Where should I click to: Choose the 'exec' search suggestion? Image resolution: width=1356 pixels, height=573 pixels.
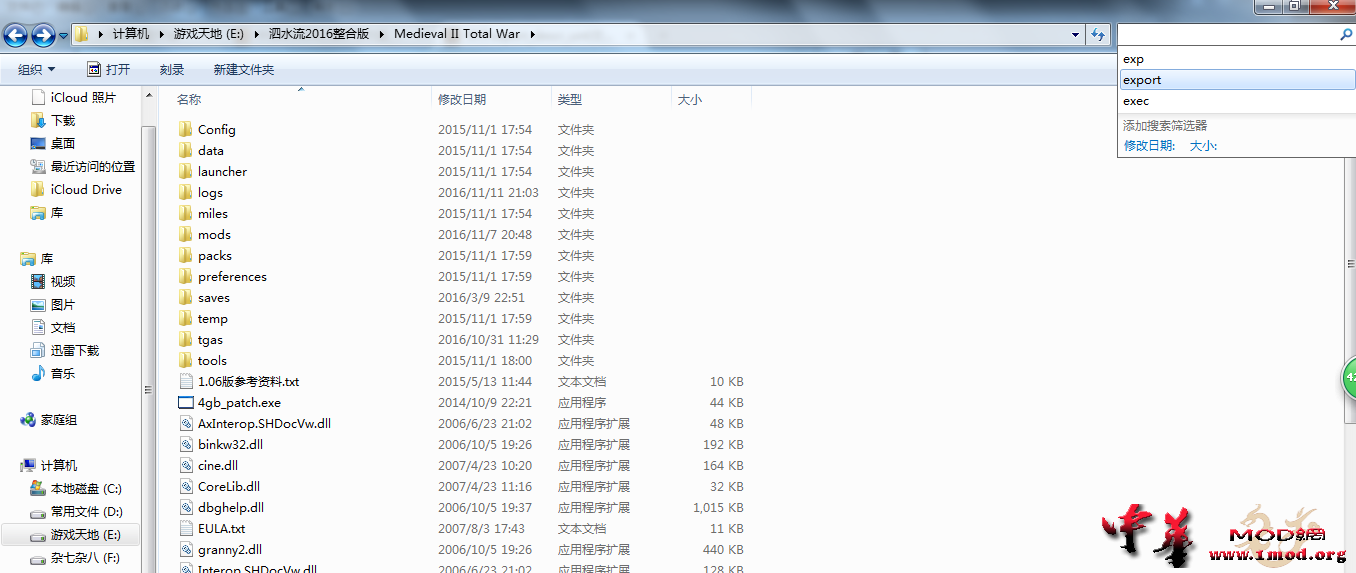[1136, 101]
